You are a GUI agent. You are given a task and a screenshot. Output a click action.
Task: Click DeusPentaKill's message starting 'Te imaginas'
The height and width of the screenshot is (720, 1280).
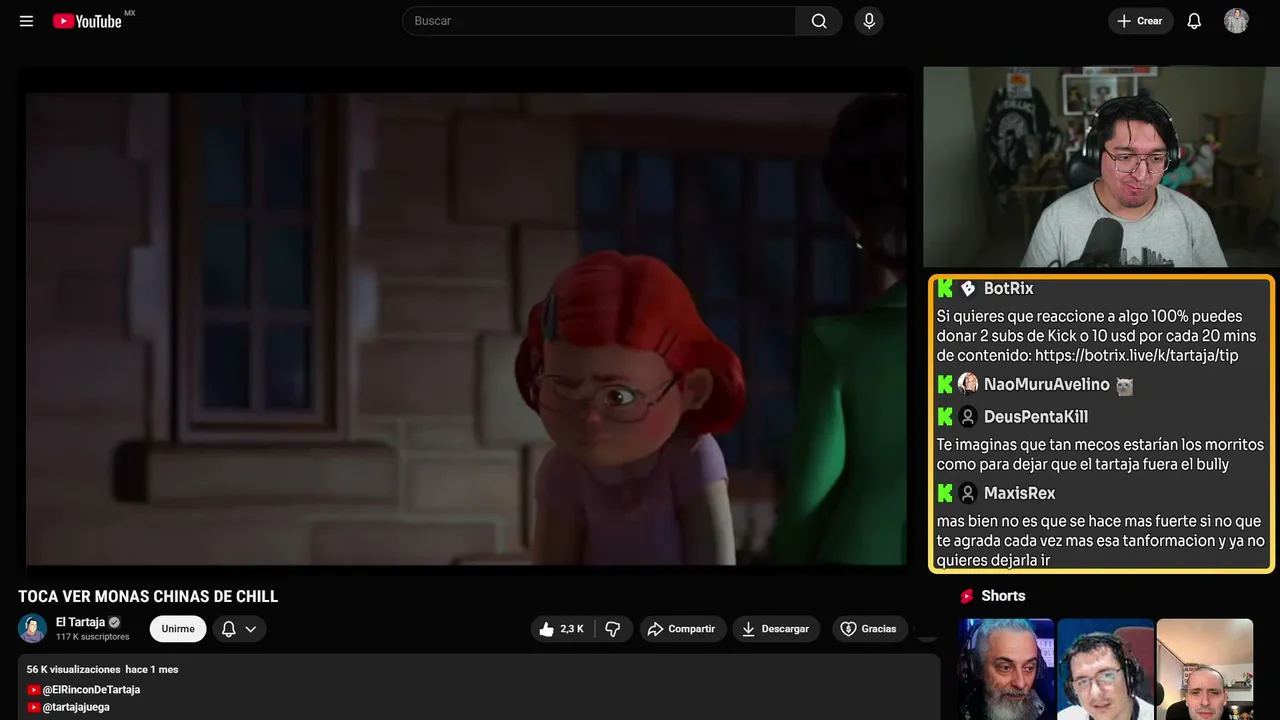(1100, 454)
